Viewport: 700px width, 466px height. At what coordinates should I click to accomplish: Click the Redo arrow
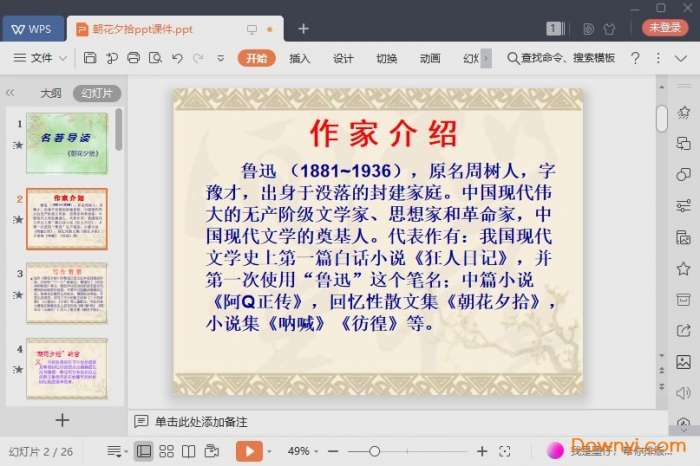199,58
